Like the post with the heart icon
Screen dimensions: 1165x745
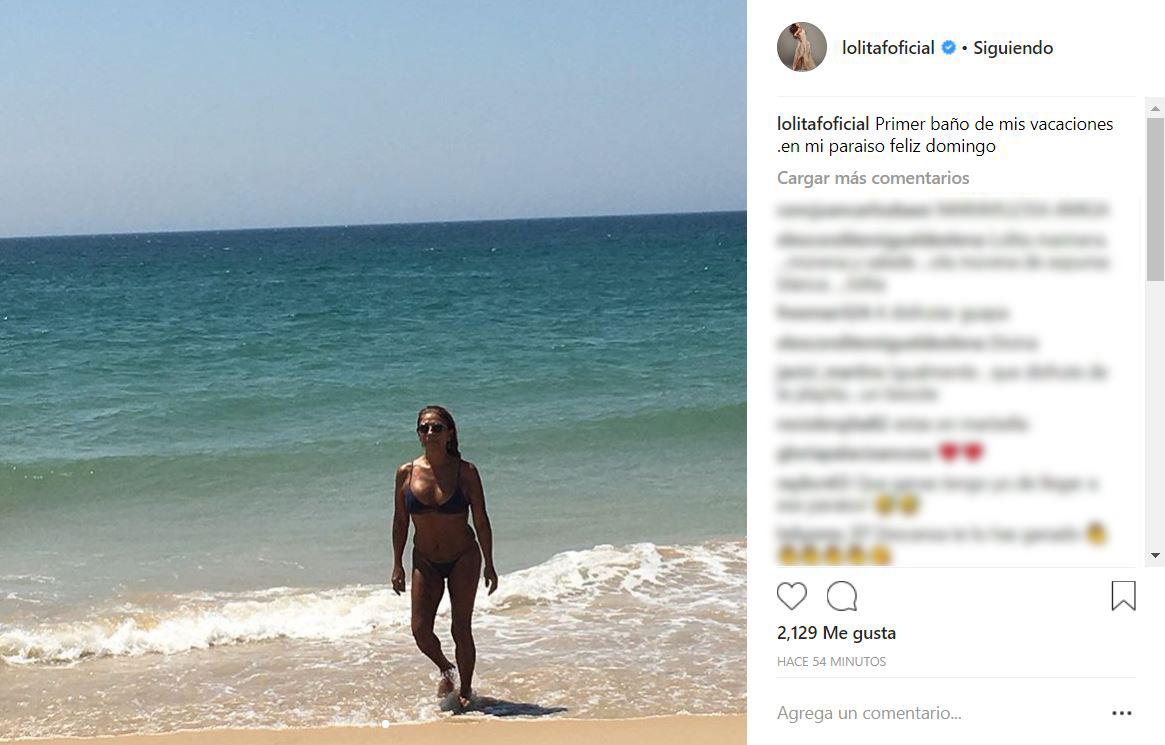pyautogui.click(x=791, y=596)
